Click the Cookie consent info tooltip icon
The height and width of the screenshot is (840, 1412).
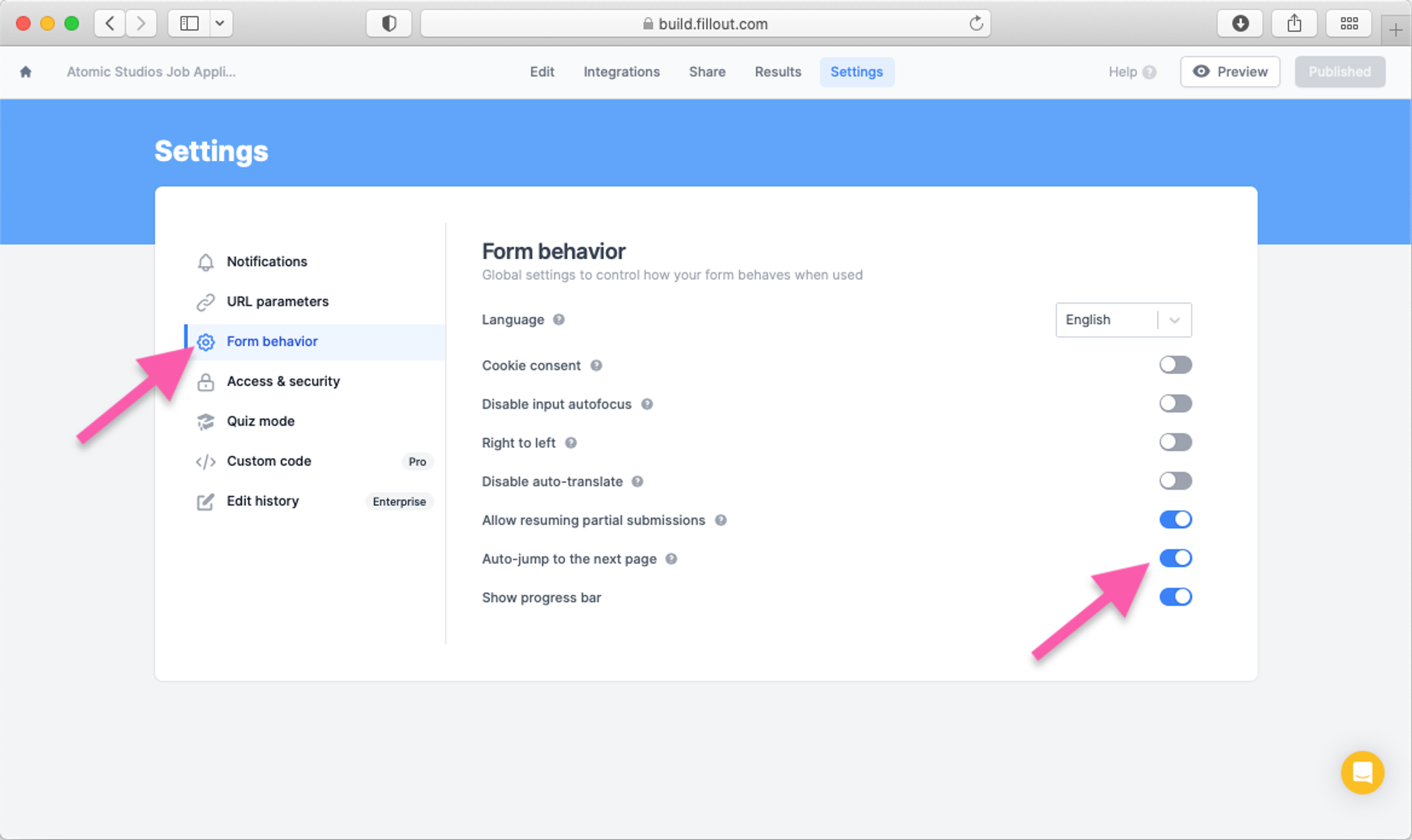(x=596, y=365)
